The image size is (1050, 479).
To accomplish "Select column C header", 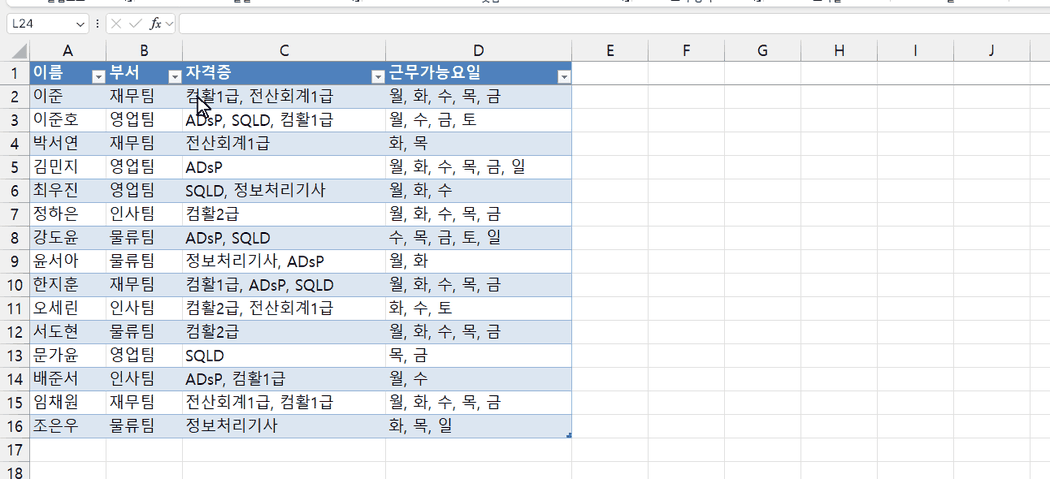I will (284, 51).
